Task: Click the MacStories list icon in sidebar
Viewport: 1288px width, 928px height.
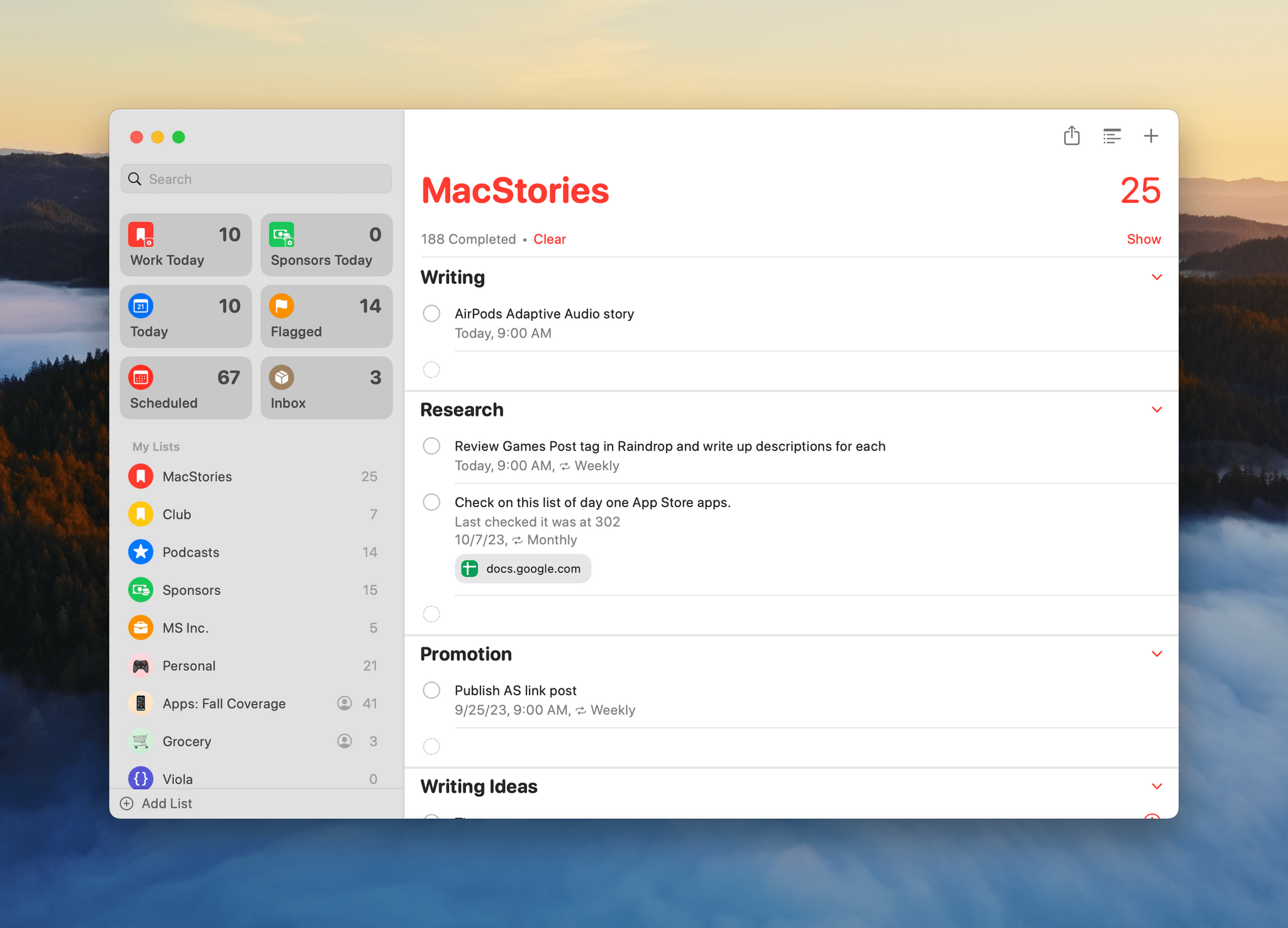Action: point(141,476)
